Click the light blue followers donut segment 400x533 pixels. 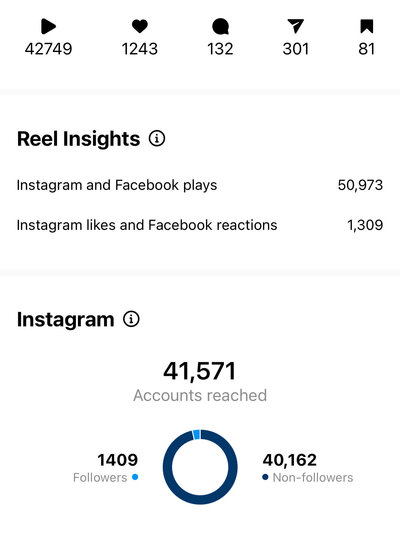click(x=196, y=435)
